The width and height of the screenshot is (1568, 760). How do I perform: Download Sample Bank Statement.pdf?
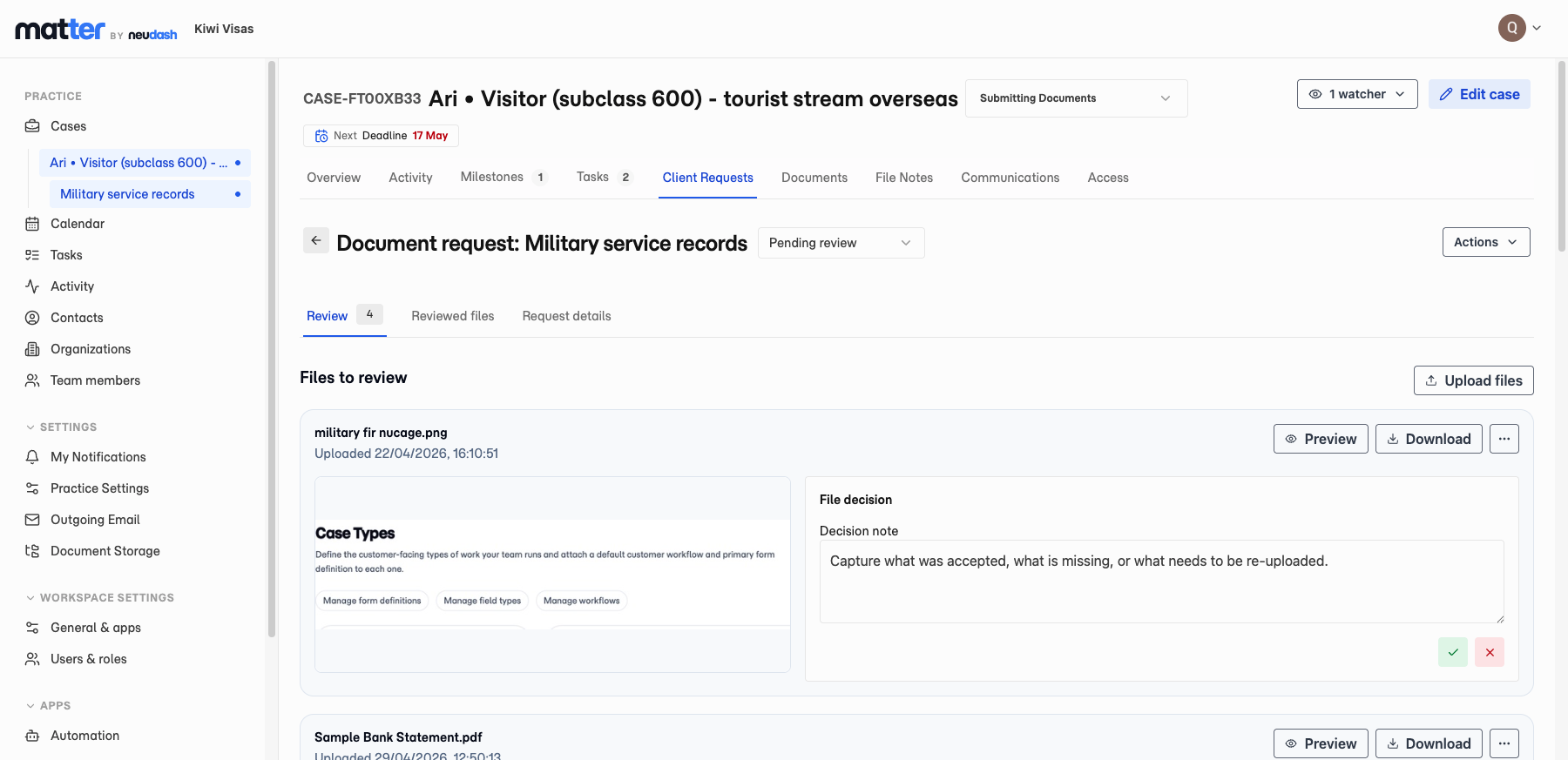pyautogui.click(x=1429, y=743)
